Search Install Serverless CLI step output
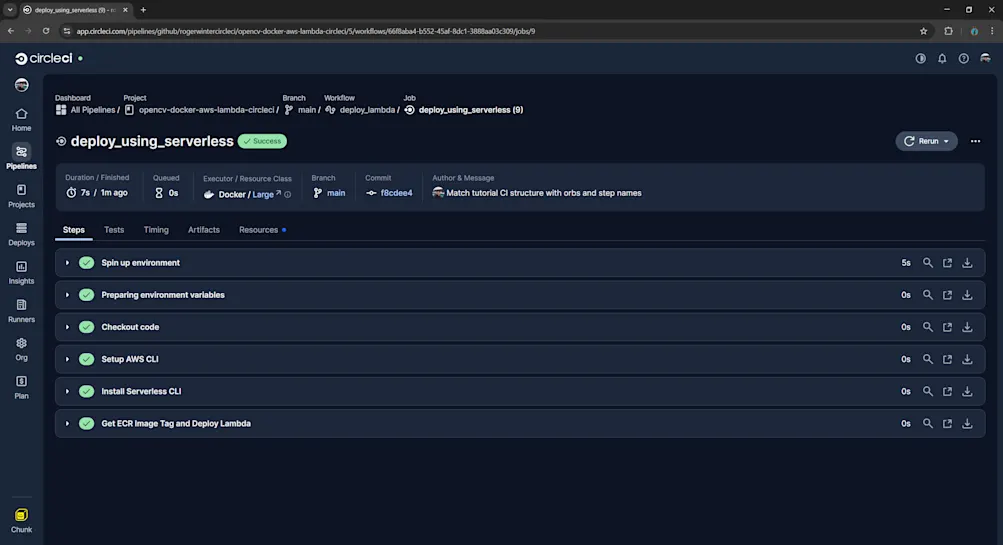 pos(927,391)
